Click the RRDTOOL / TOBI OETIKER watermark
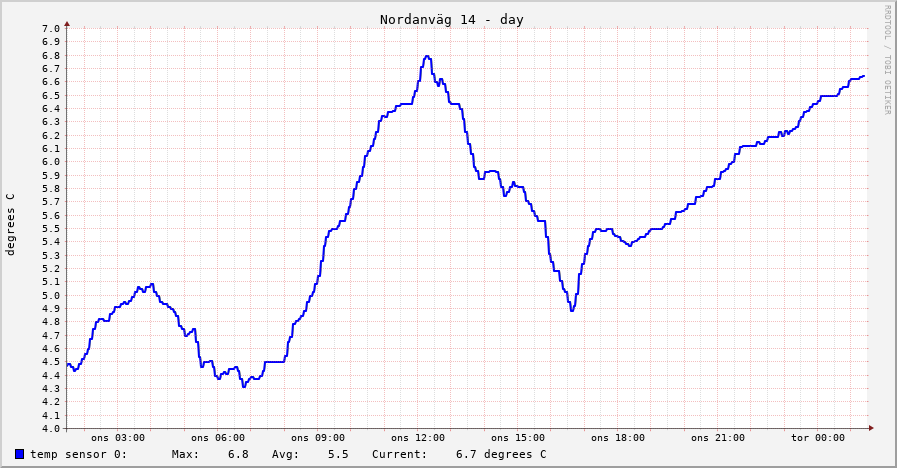The image size is (897, 468). [x=887, y=59]
